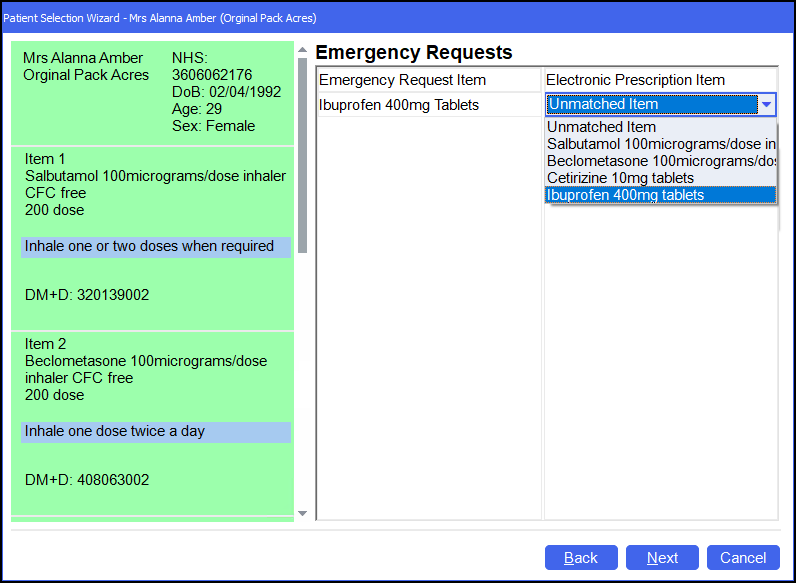Select highlighted Ibuprofen 400mg tablets list option

click(x=626, y=195)
